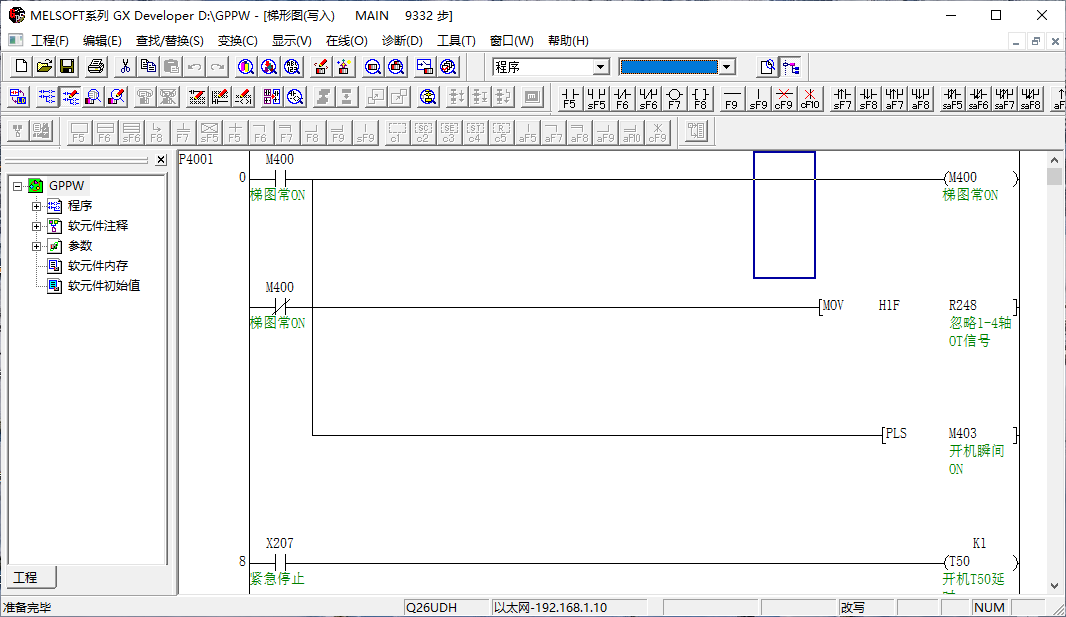Insert closed branch contact sF6

tap(649, 98)
